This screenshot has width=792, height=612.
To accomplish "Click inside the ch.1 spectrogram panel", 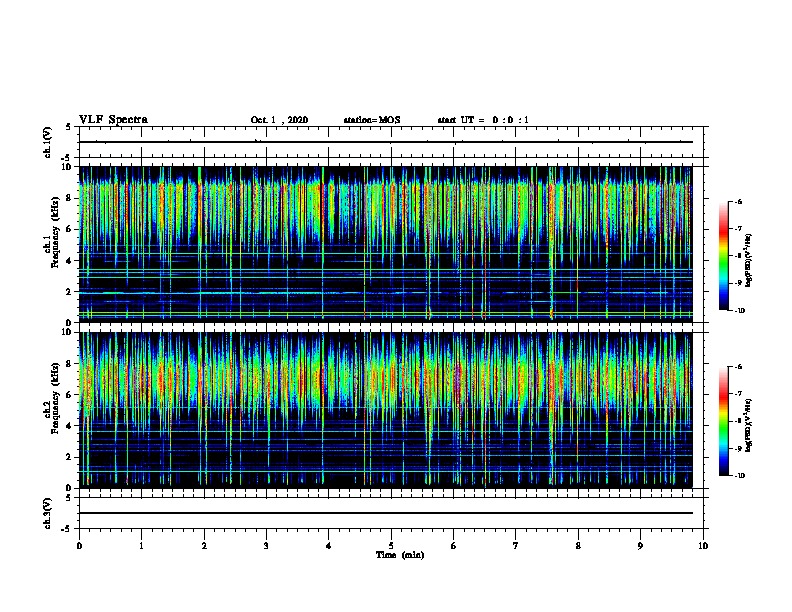I will click(385, 244).
